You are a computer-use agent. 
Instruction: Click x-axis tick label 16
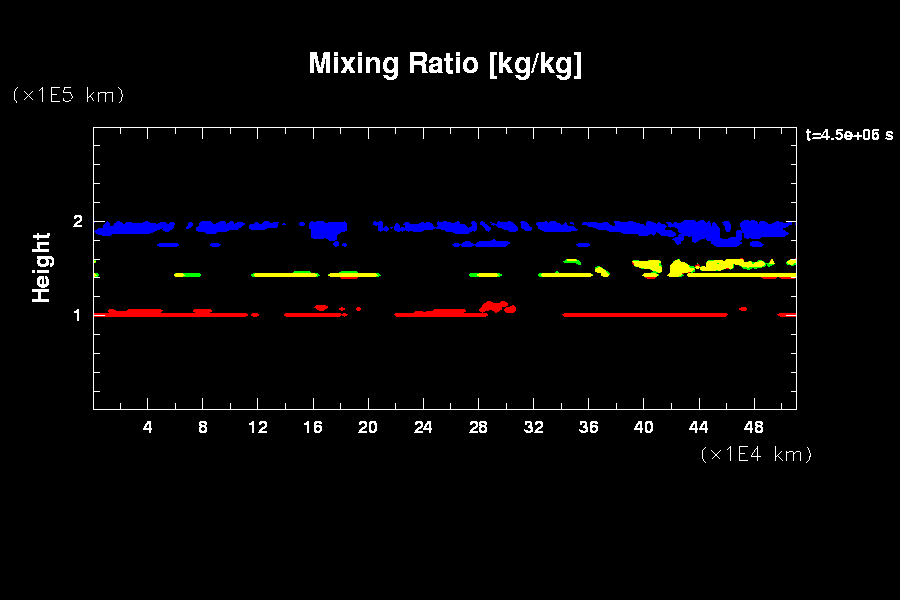coord(313,428)
